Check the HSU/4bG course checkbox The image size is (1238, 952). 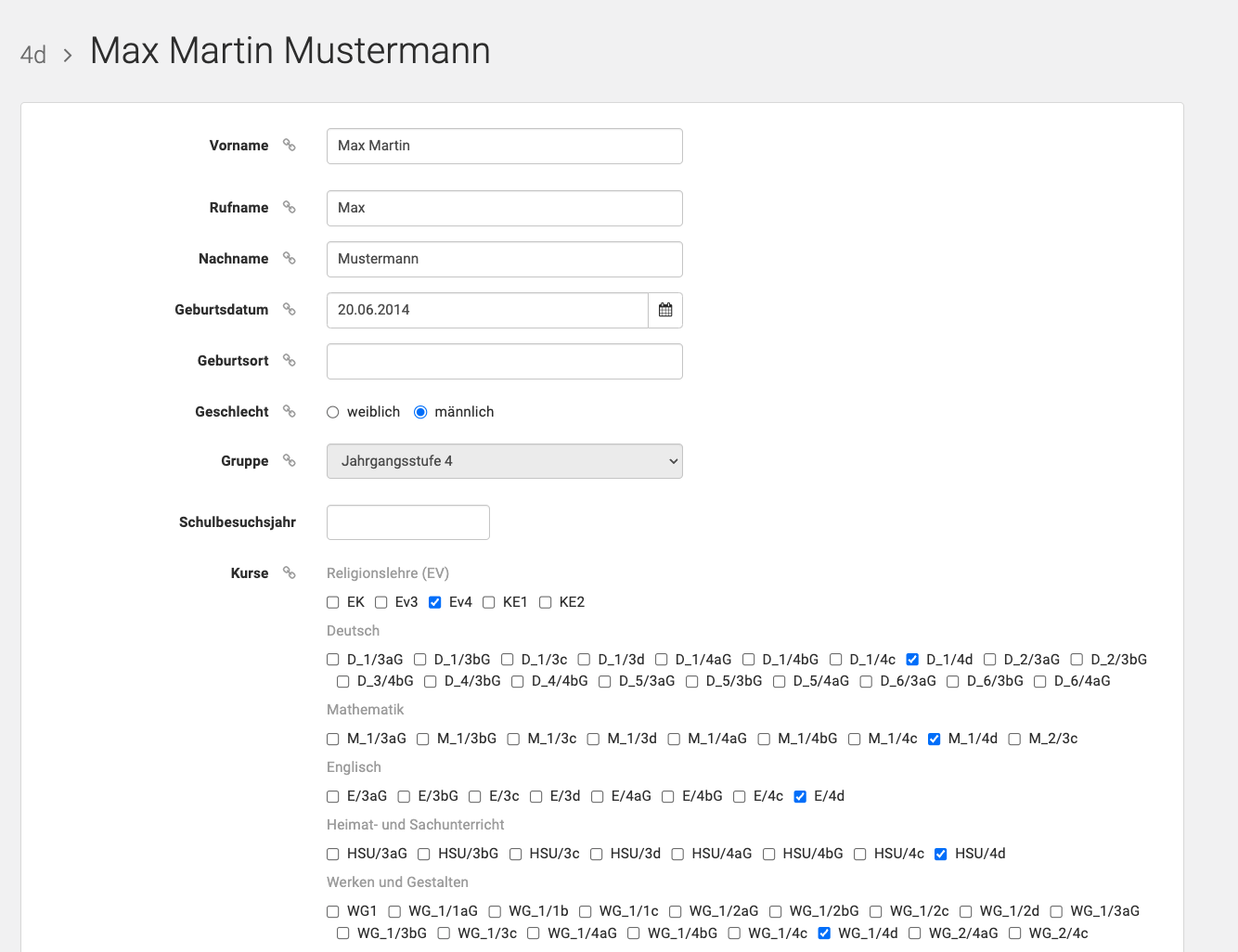coord(768,855)
